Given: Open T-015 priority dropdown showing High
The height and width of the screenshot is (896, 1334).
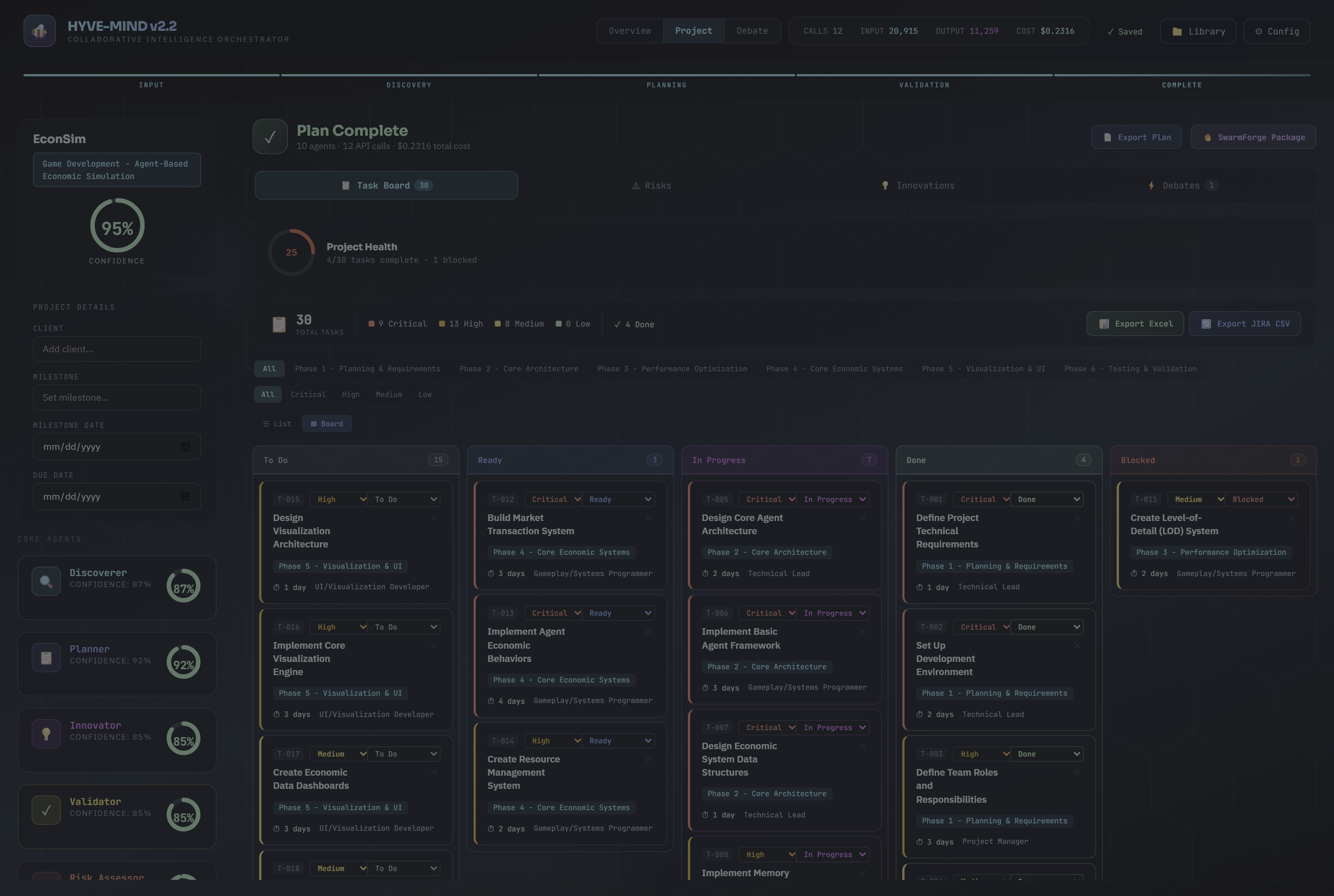Looking at the screenshot, I should (339, 499).
